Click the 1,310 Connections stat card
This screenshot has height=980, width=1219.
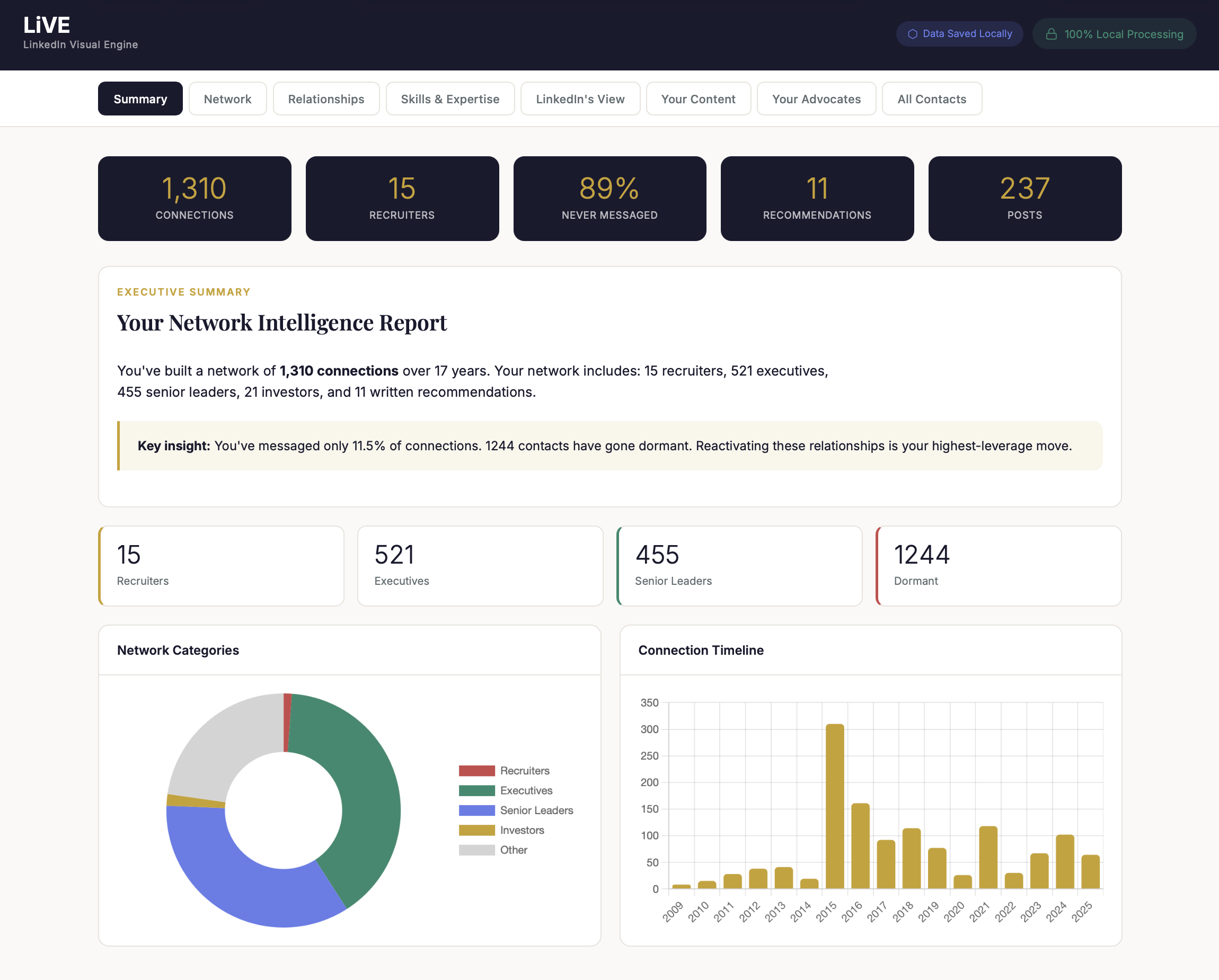coord(194,198)
